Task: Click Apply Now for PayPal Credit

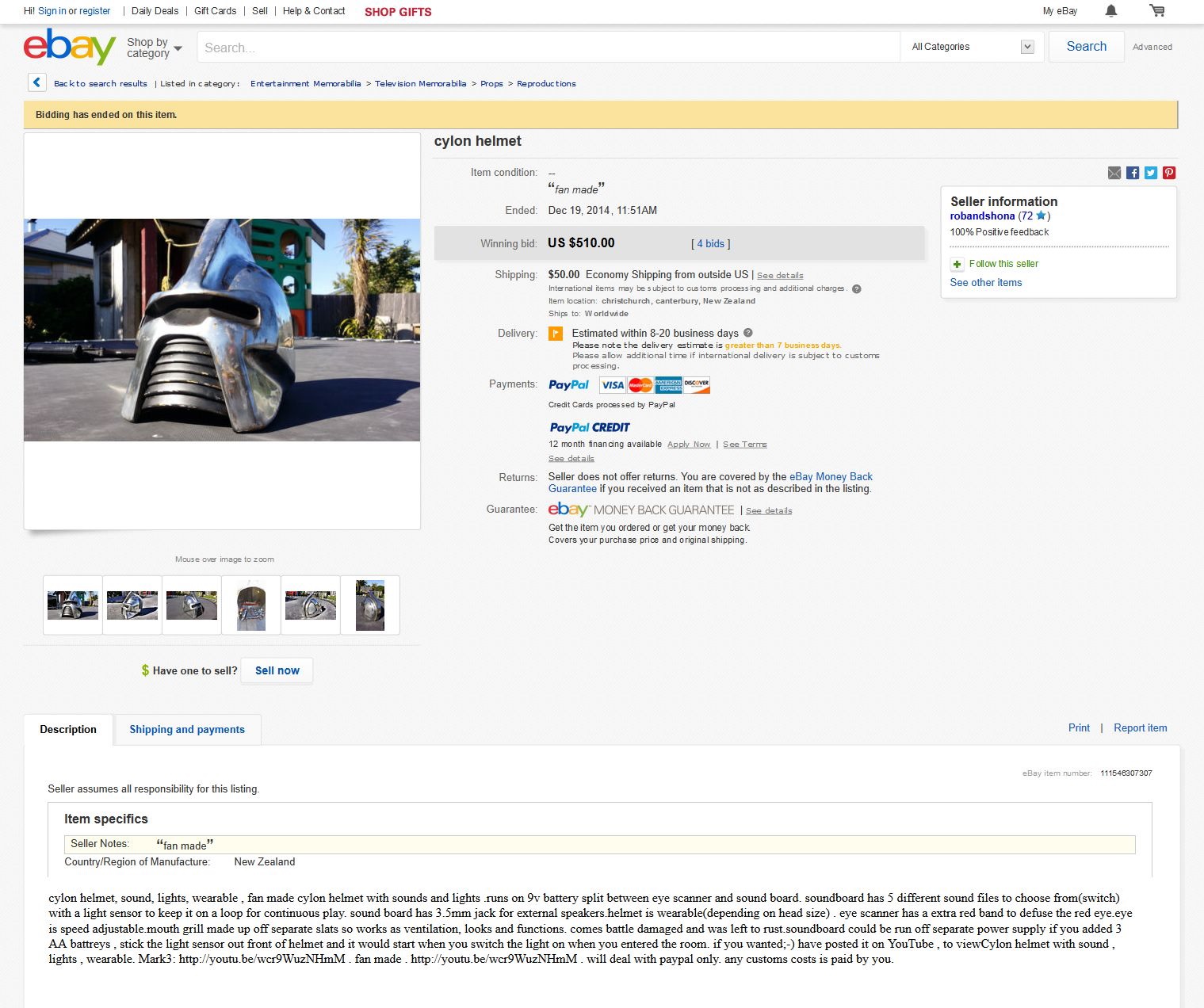Action: 689,445
